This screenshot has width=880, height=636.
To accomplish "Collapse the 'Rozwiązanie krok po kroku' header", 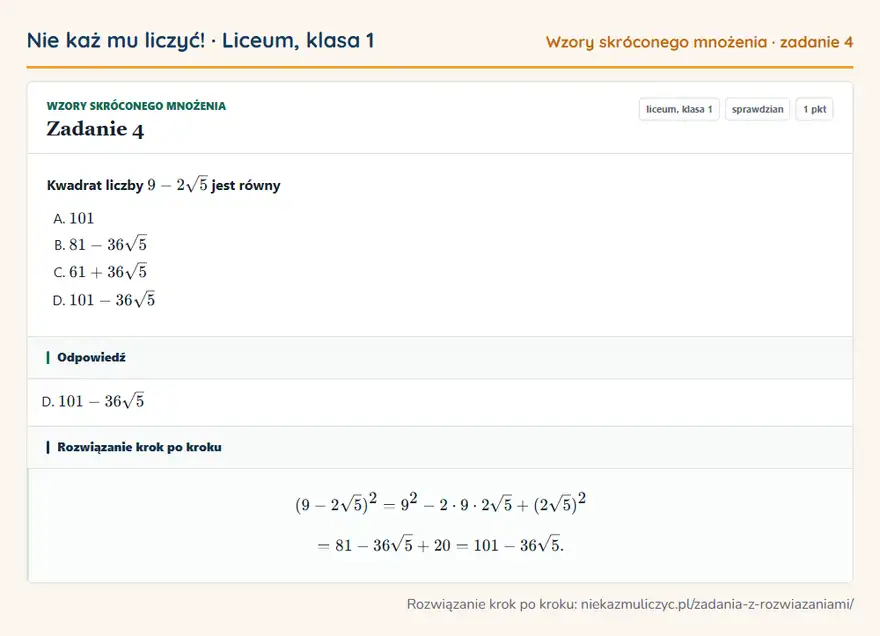I will coord(440,447).
